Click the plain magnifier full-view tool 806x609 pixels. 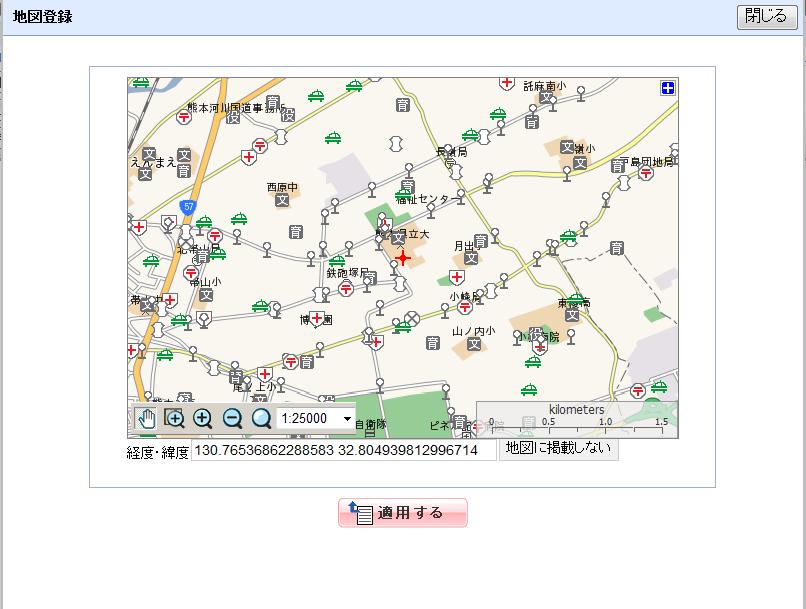click(x=262, y=418)
